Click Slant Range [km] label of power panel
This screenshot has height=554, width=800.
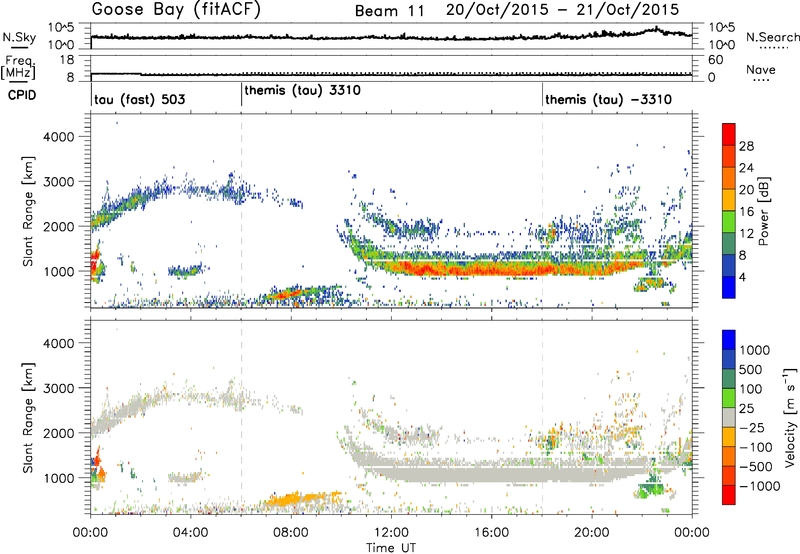[29, 211]
